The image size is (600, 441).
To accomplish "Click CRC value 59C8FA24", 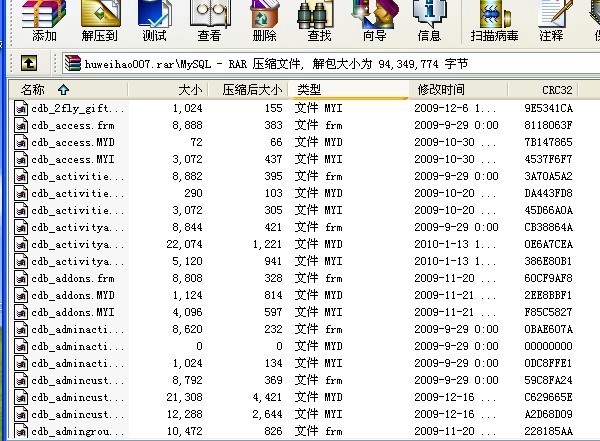I will click(x=548, y=380).
